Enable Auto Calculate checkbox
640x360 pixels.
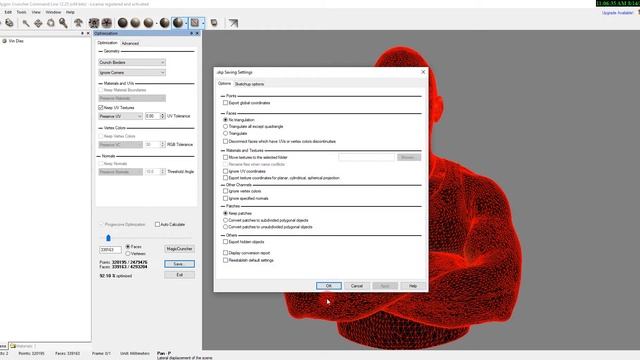(x=157, y=224)
